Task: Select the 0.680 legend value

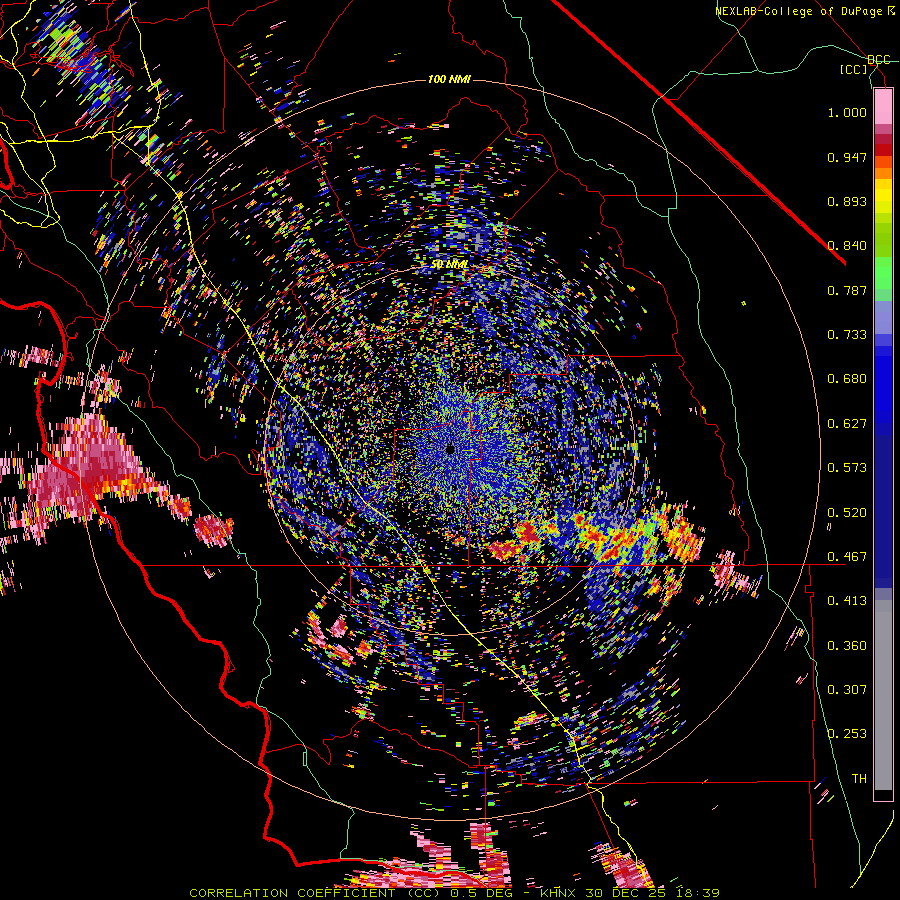Action: point(847,379)
